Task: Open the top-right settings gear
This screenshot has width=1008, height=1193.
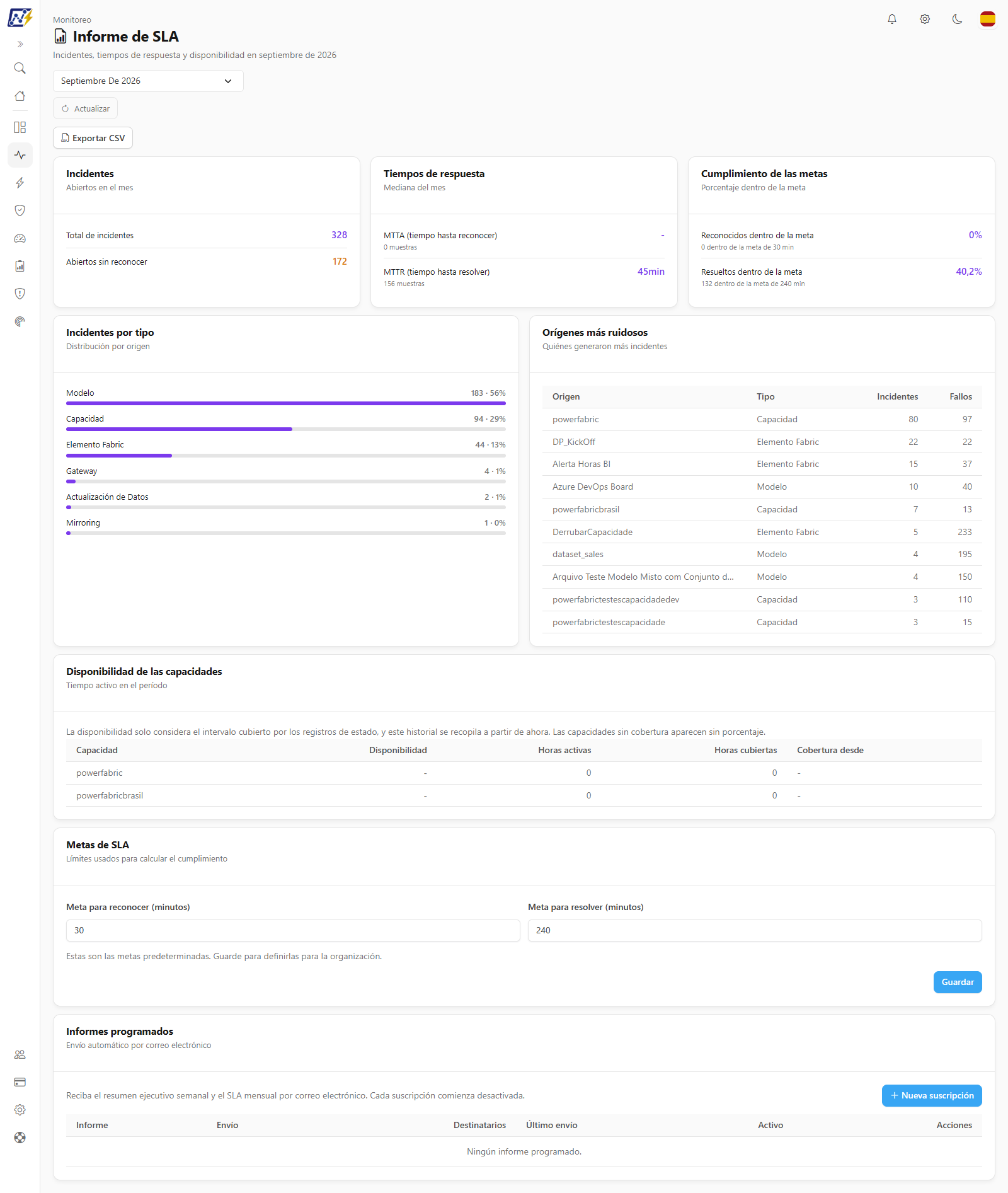Action: coord(925,19)
